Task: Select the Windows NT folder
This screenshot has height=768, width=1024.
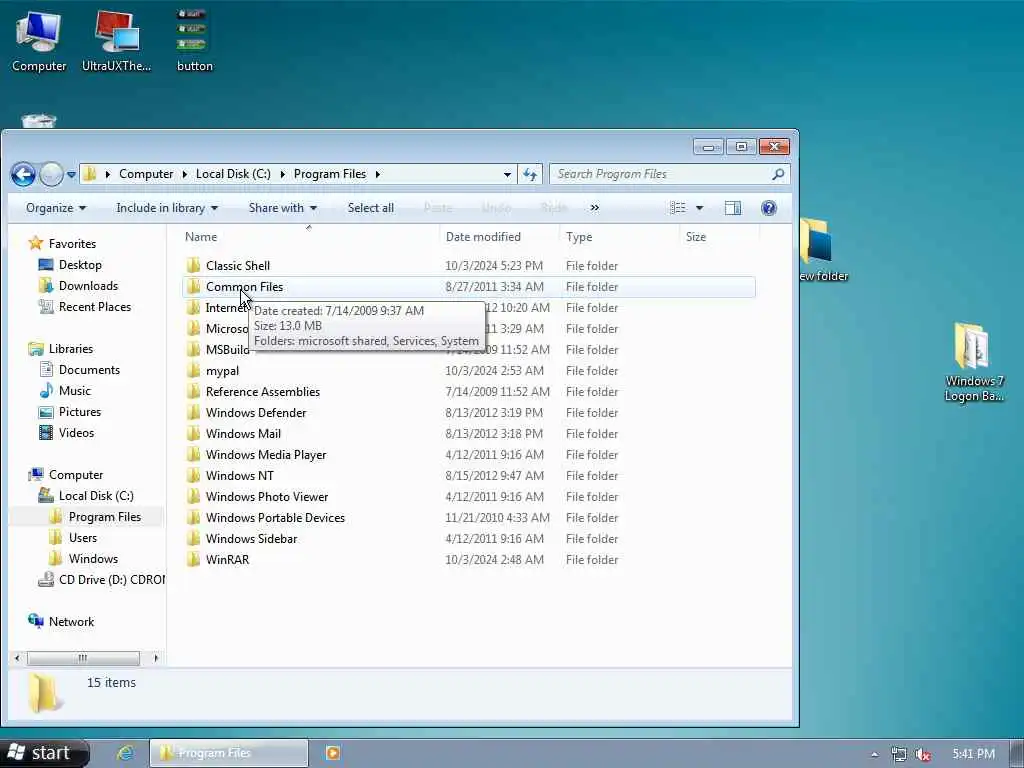Action: (x=240, y=475)
